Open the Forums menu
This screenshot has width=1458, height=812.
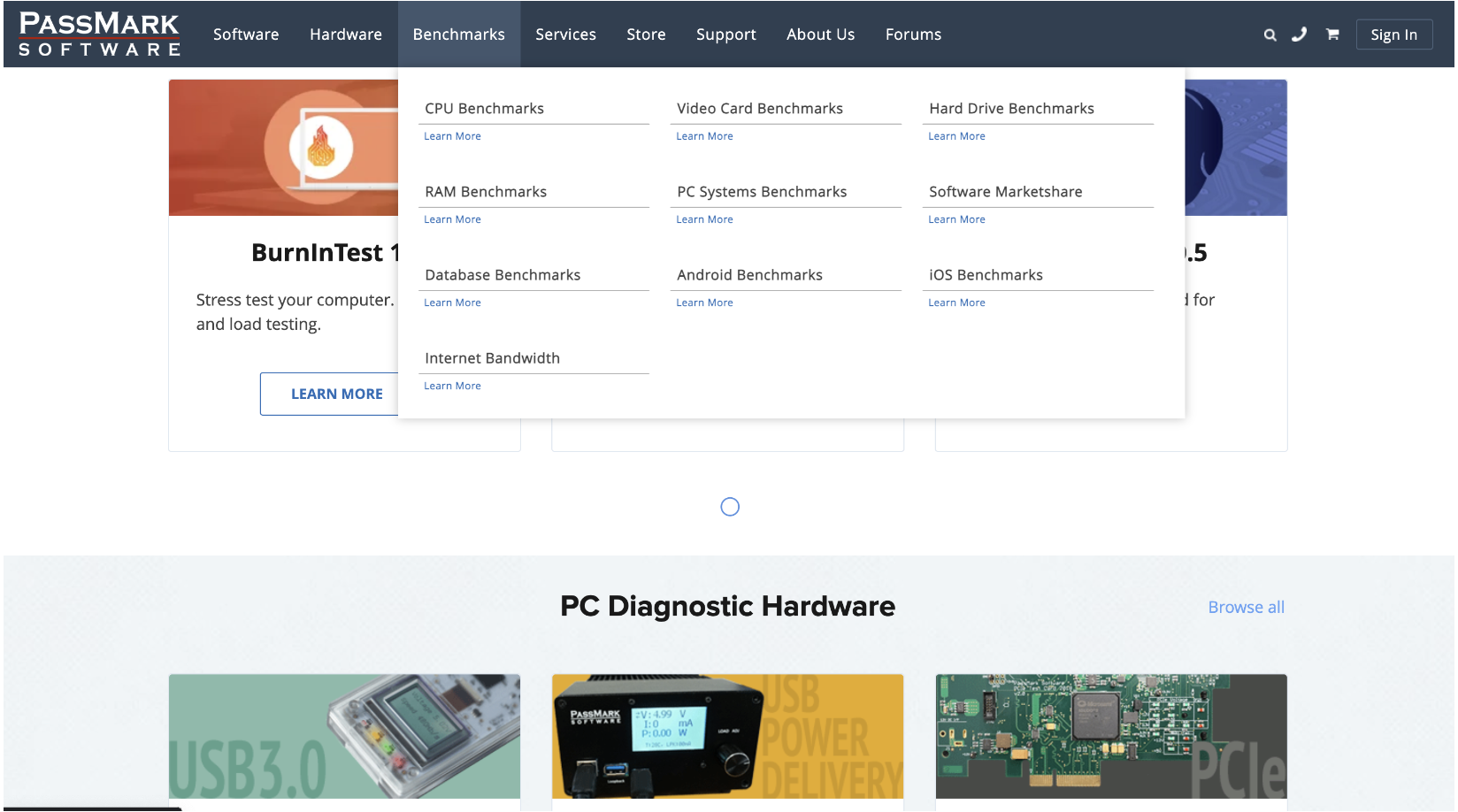(913, 34)
